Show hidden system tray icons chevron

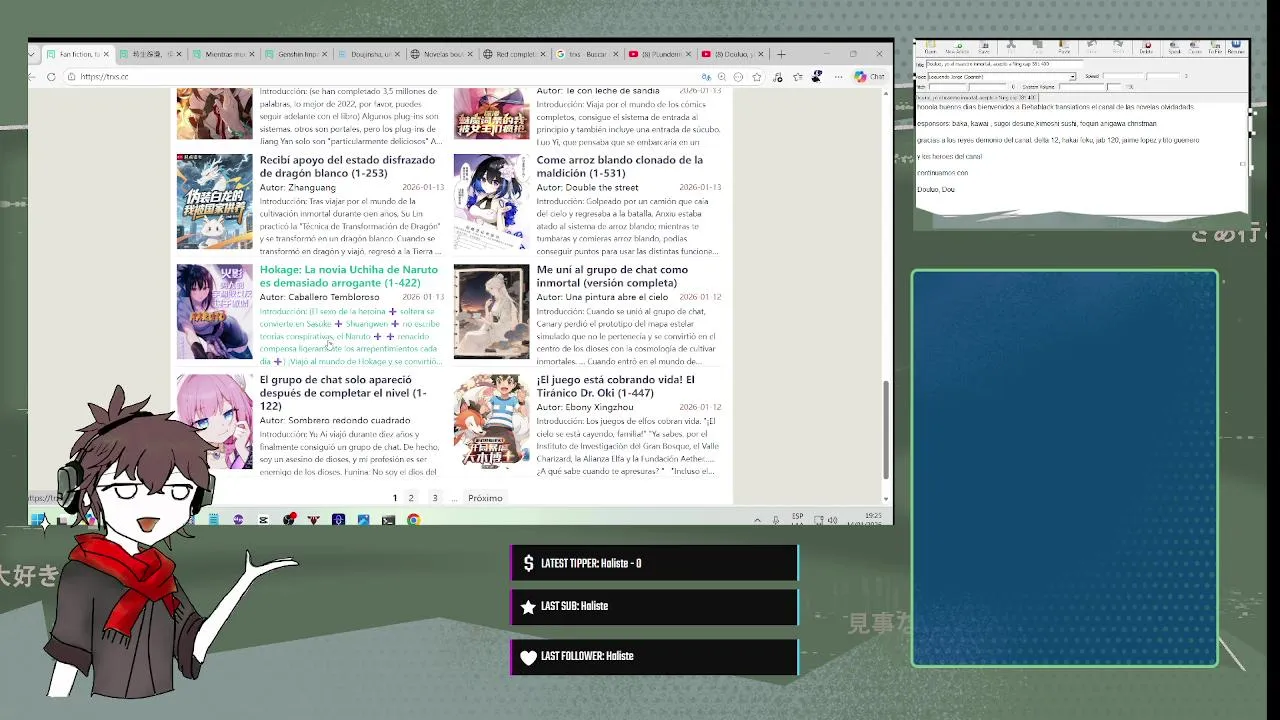[x=757, y=520]
